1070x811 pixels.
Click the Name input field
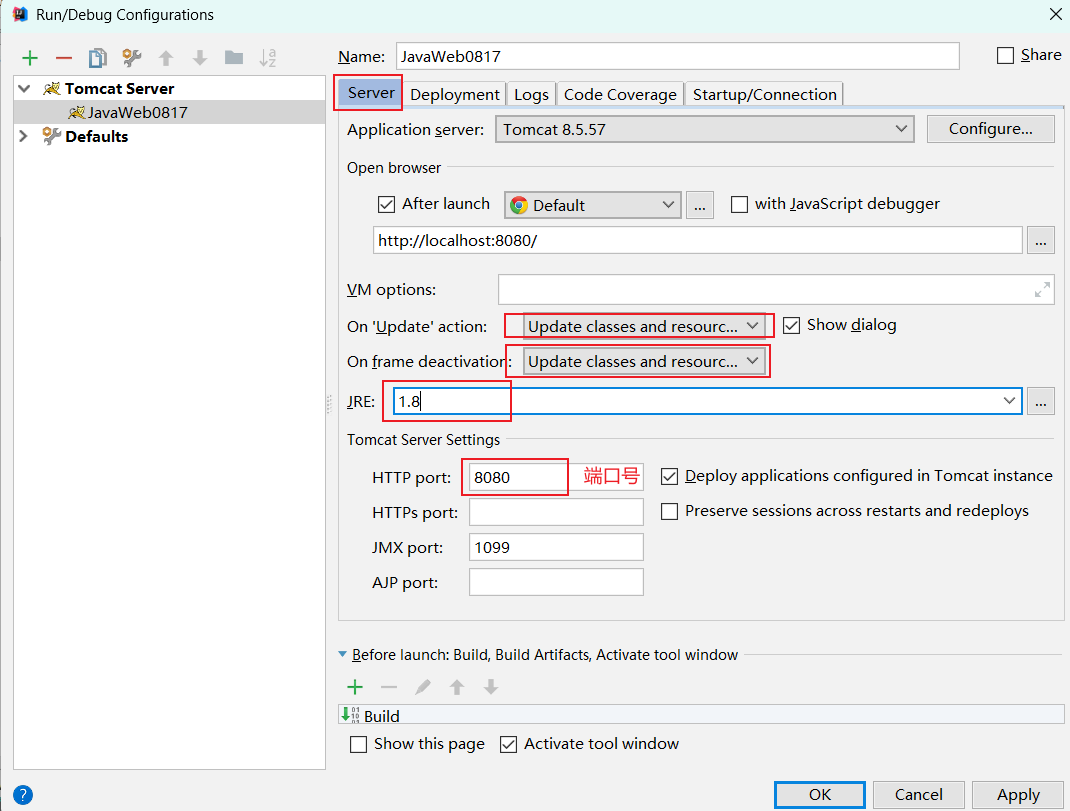pyautogui.click(x=678, y=56)
